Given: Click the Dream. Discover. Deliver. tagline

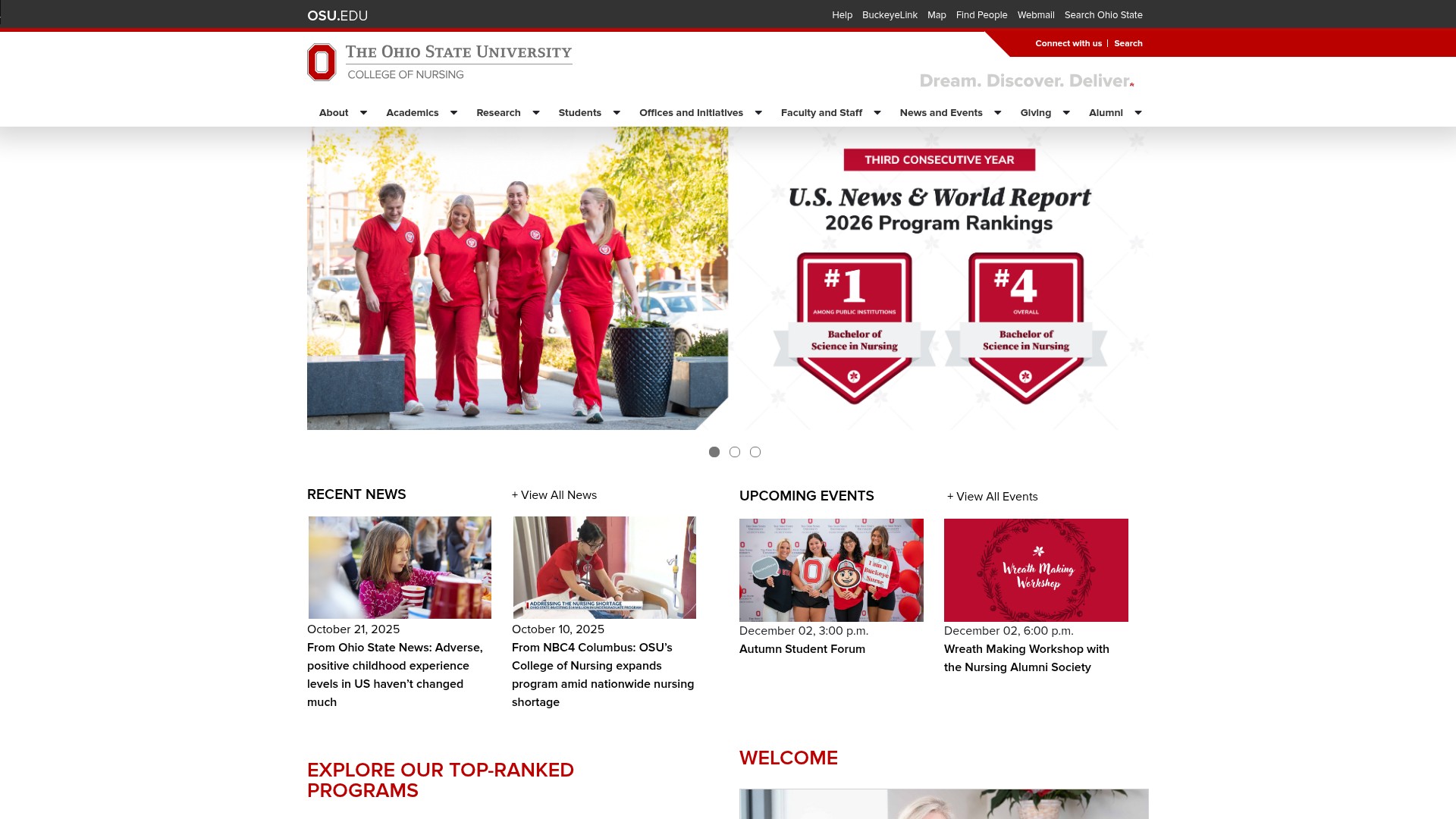Looking at the screenshot, I should [1027, 81].
